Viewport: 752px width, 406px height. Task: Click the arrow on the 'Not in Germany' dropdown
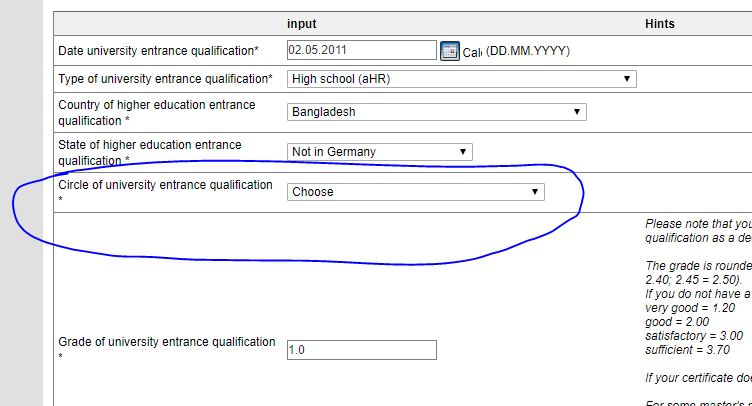[462, 152]
